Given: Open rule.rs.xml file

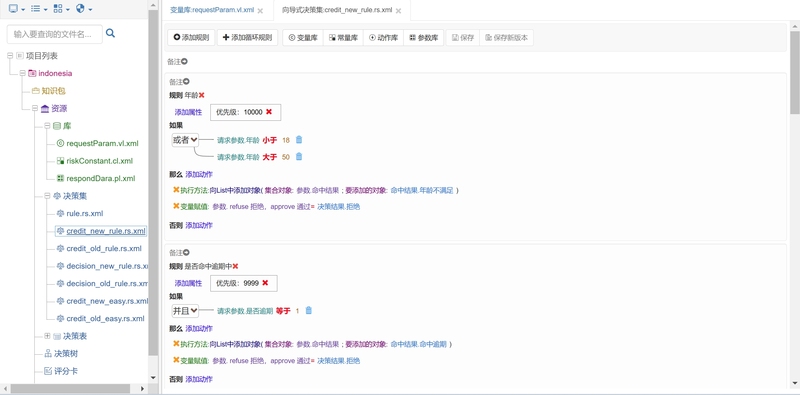Looking at the screenshot, I should pos(85,213).
